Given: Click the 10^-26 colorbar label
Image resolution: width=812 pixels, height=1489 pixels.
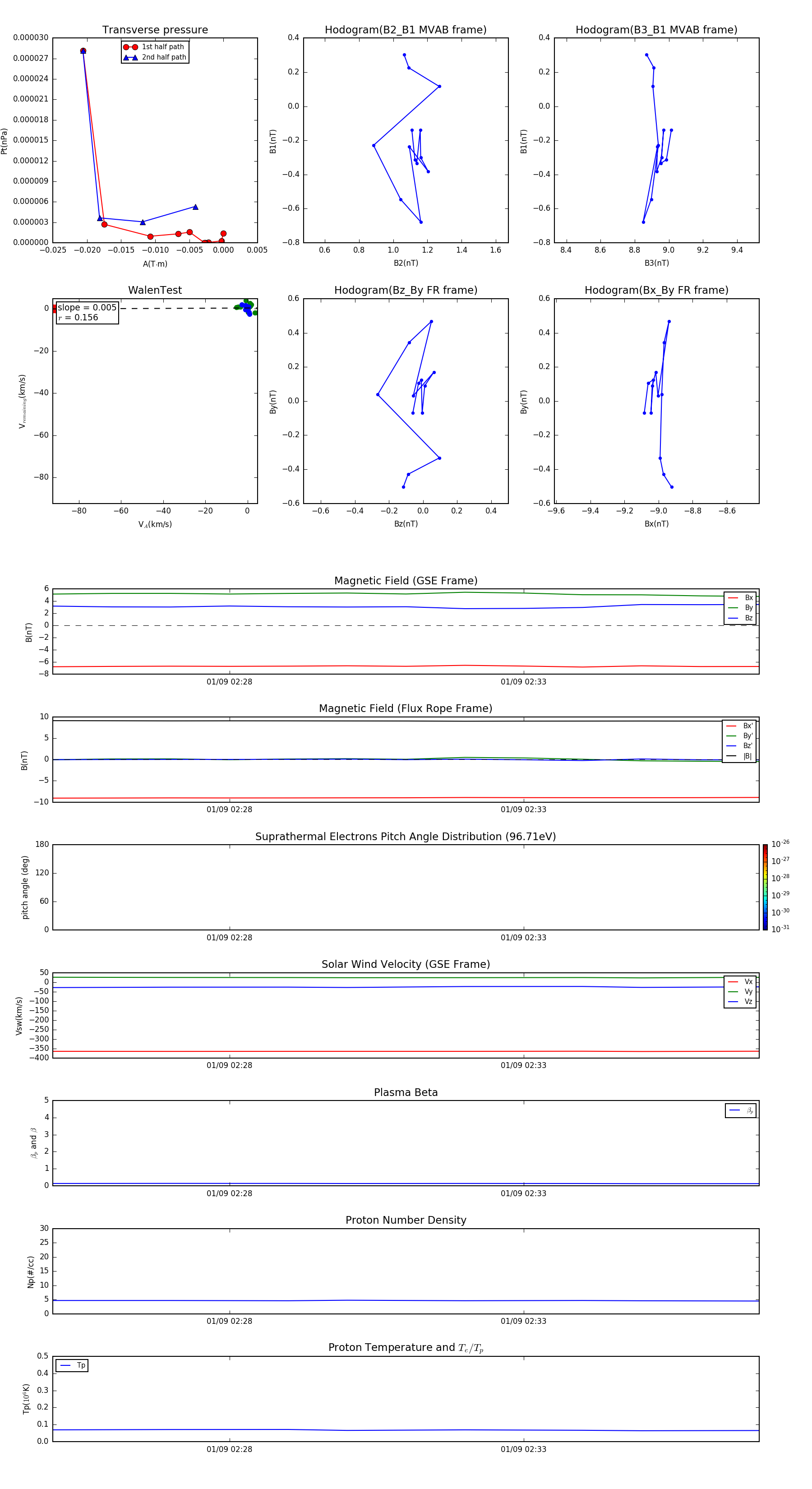Looking at the screenshot, I should pyautogui.click(x=780, y=844).
